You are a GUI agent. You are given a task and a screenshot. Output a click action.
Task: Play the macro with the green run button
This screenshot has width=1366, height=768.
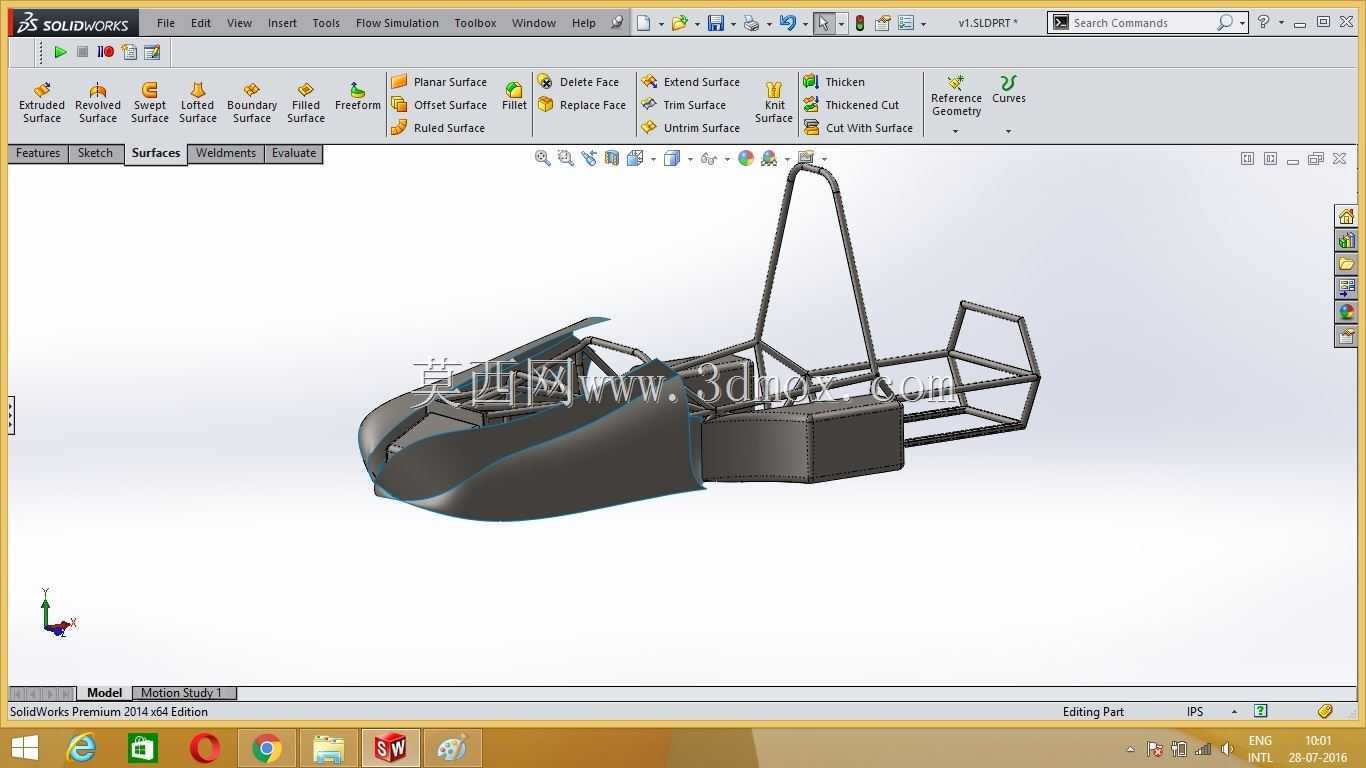[60, 52]
